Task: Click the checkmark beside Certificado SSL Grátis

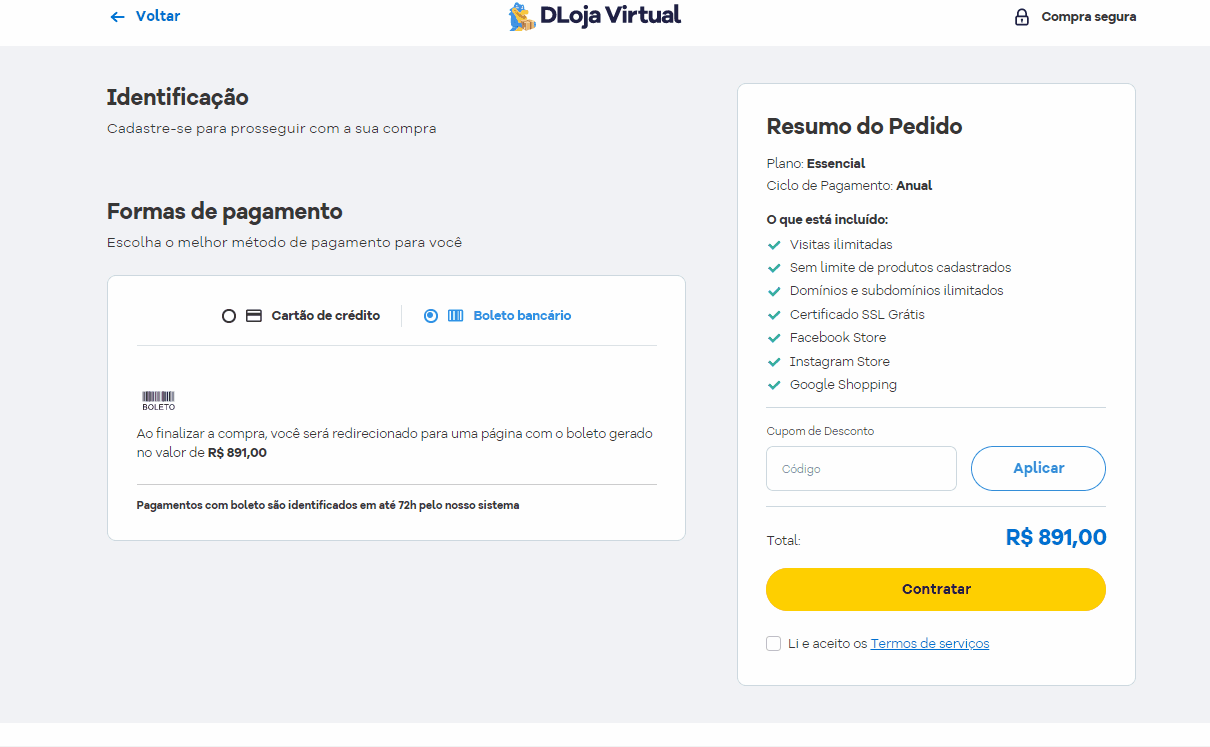Action: pos(773,315)
